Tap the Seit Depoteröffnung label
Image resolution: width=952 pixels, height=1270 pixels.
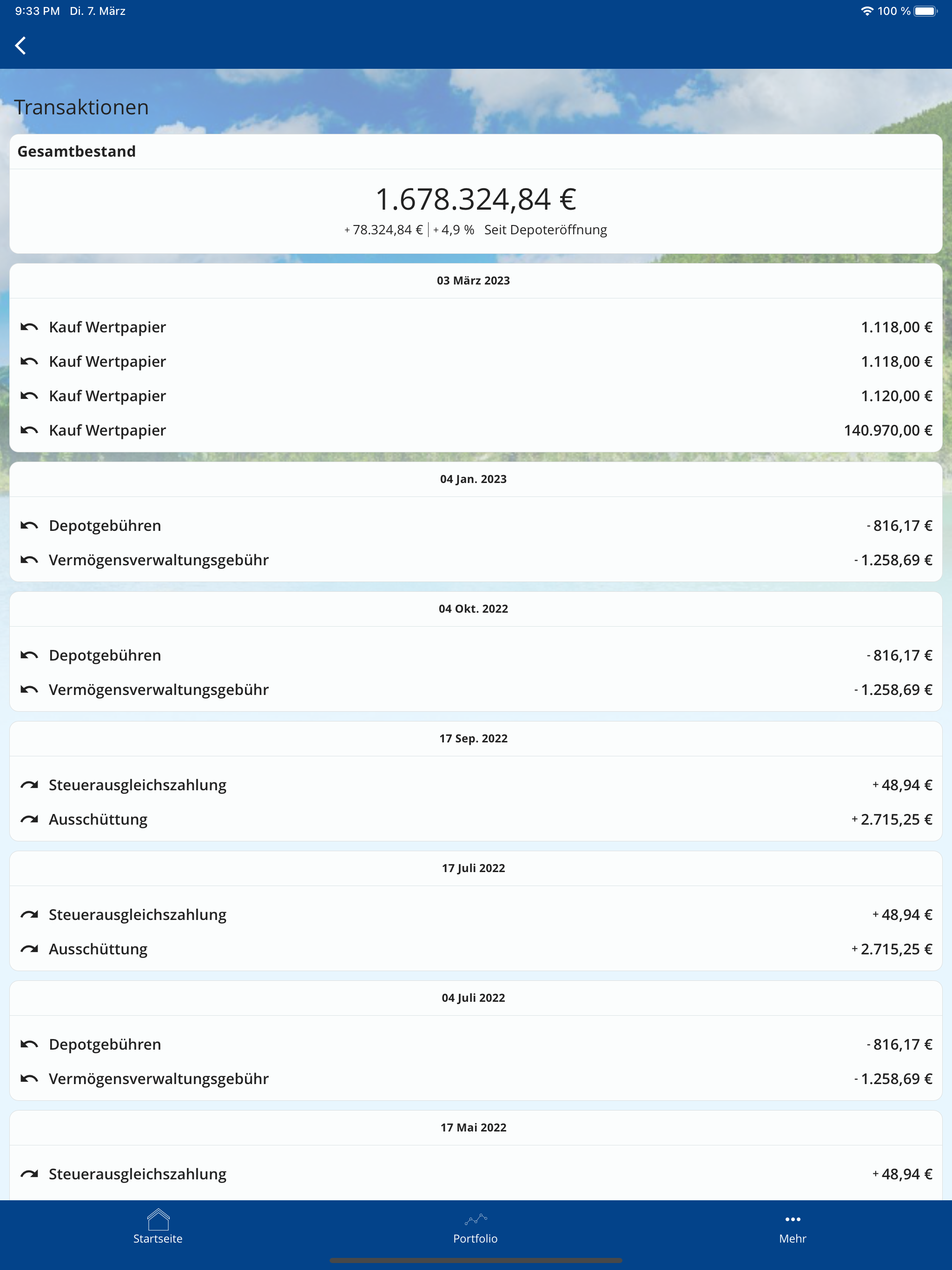[545, 230]
